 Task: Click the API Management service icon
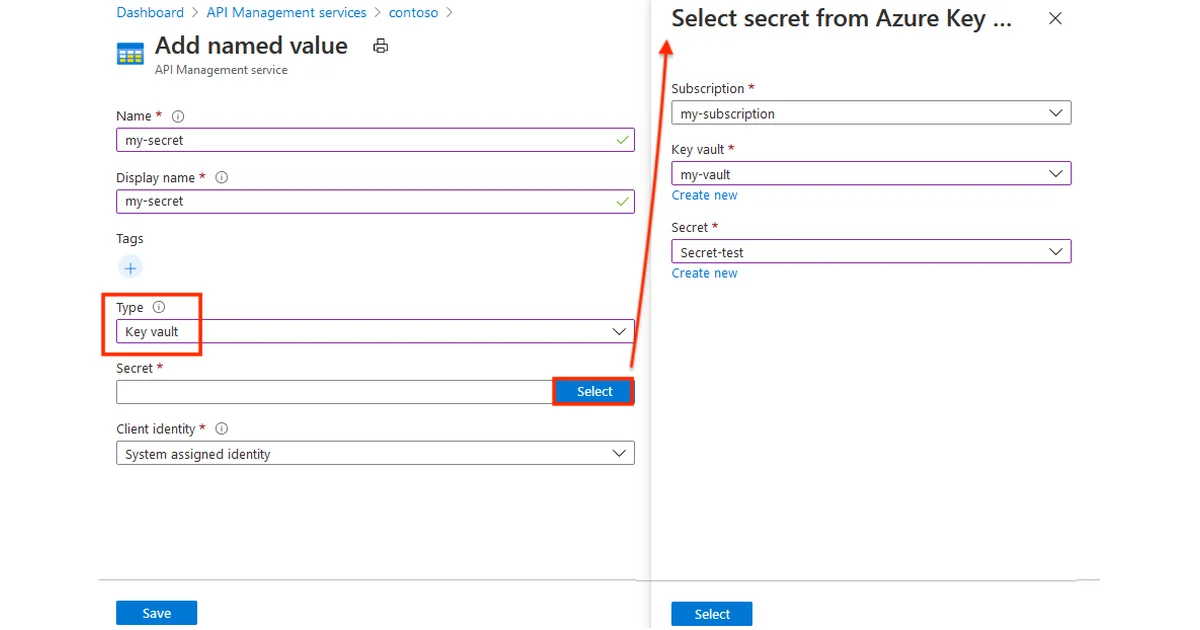[131, 54]
